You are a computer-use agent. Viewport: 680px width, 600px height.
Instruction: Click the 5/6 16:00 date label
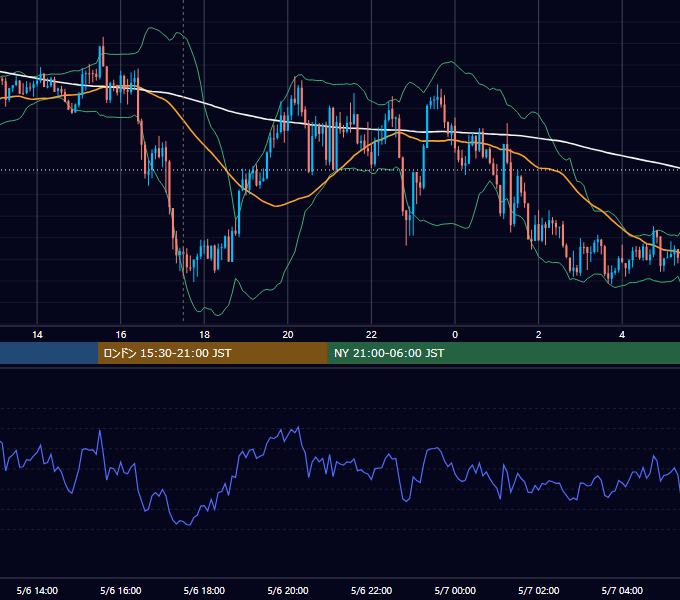(x=121, y=590)
